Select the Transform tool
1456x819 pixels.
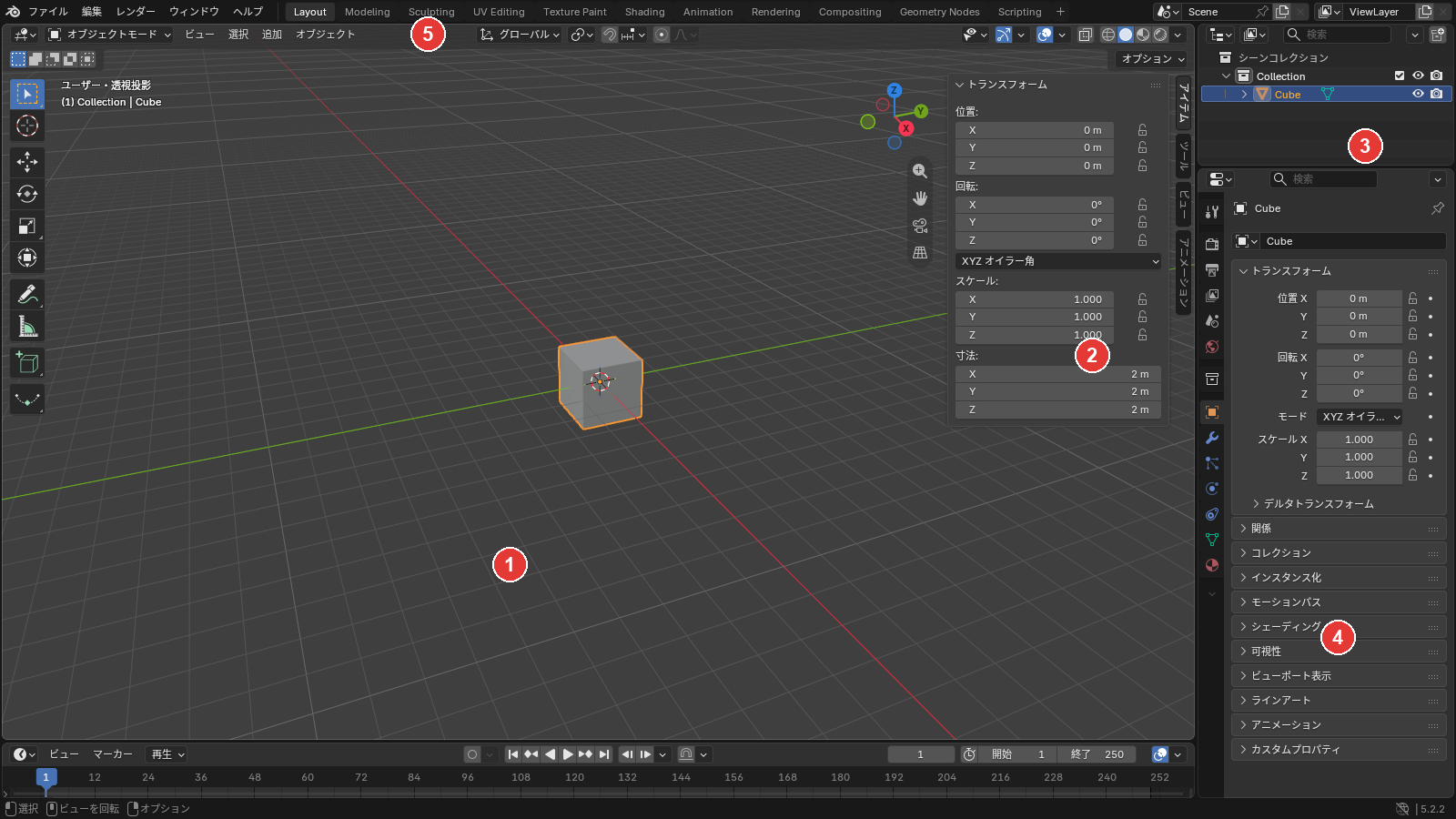(27, 258)
